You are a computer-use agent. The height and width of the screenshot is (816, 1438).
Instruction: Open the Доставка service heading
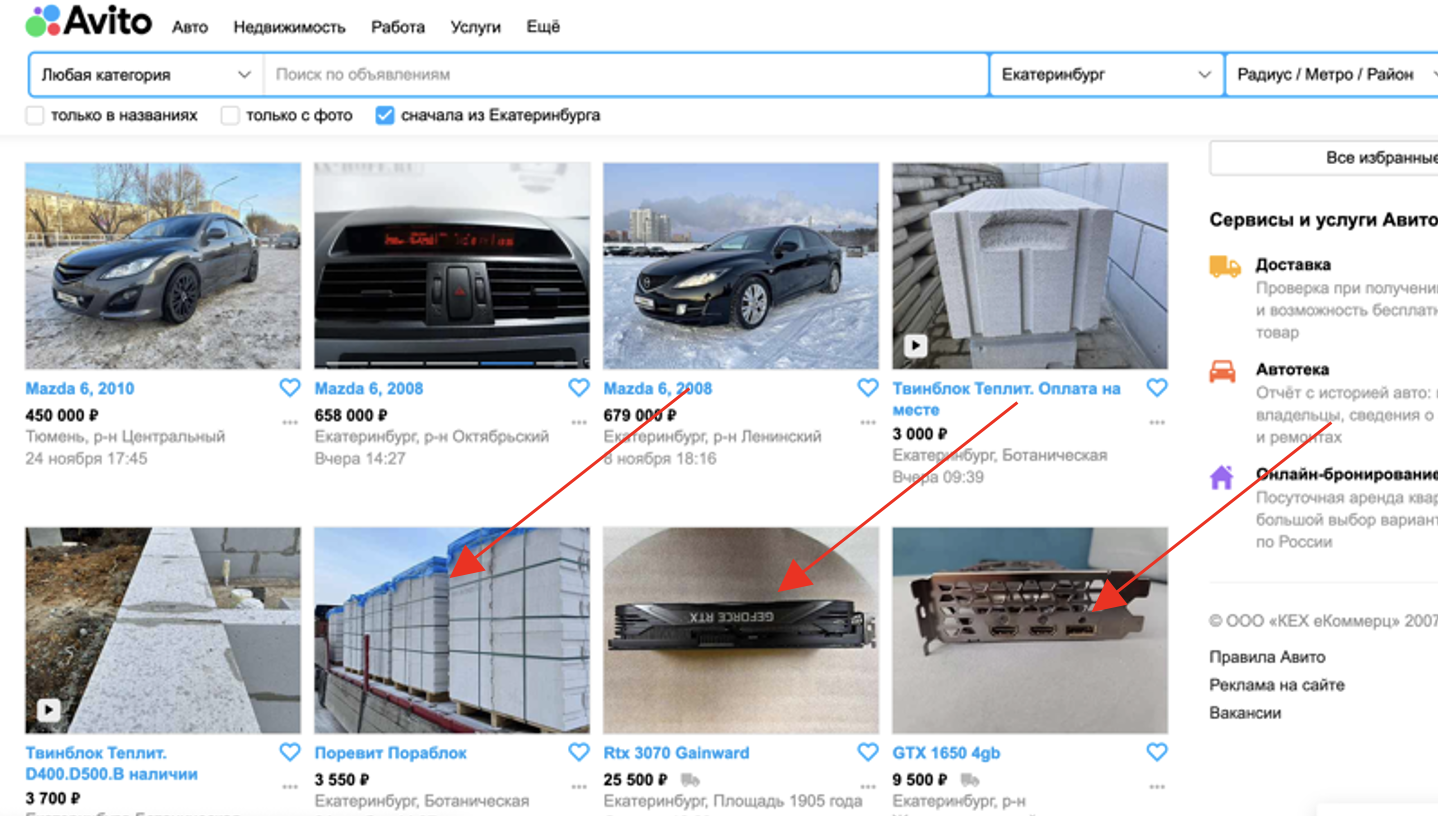[x=1293, y=265]
